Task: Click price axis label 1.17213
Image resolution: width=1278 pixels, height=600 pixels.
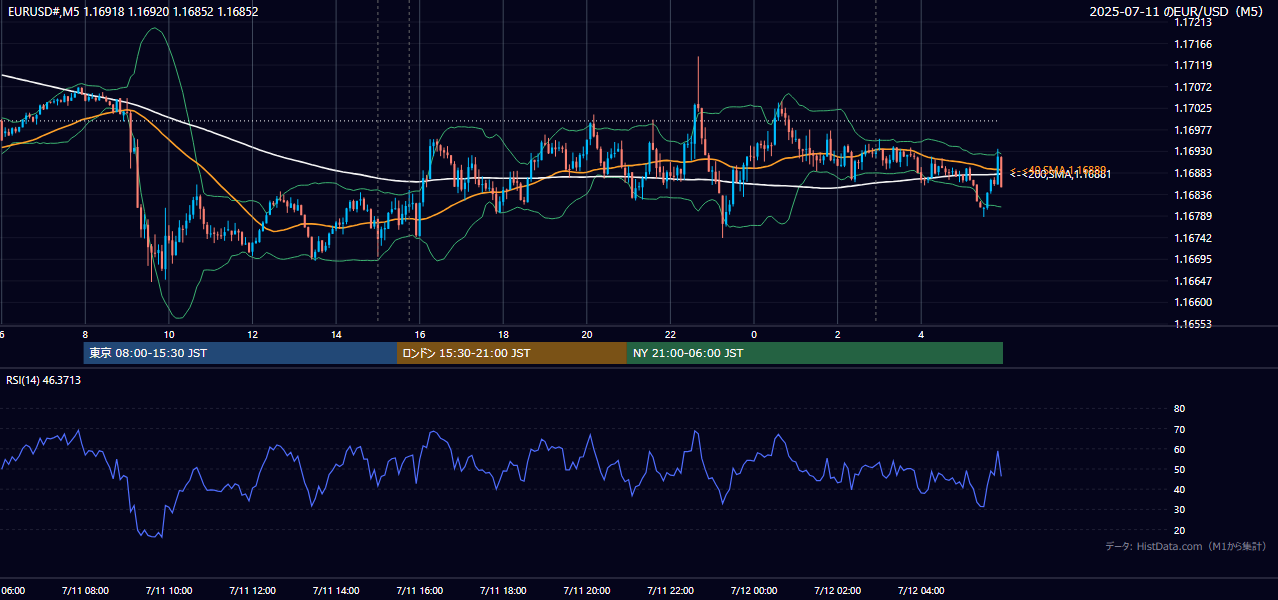Action: (1193, 23)
